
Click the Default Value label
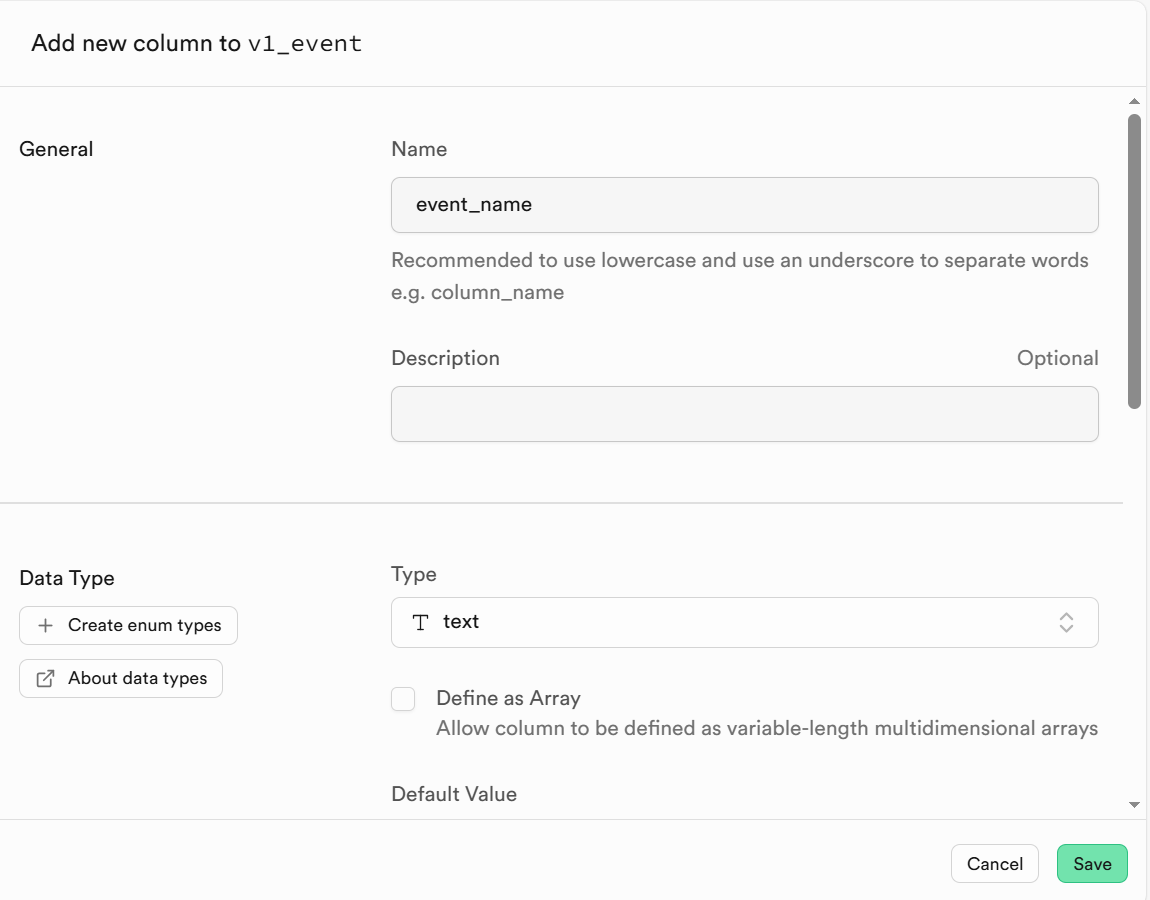[x=454, y=794]
